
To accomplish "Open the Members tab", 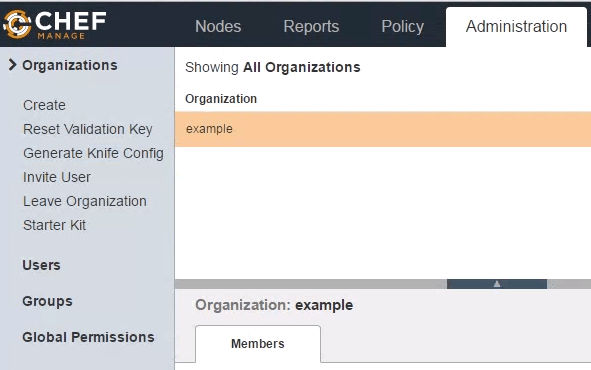I will tap(258, 344).
